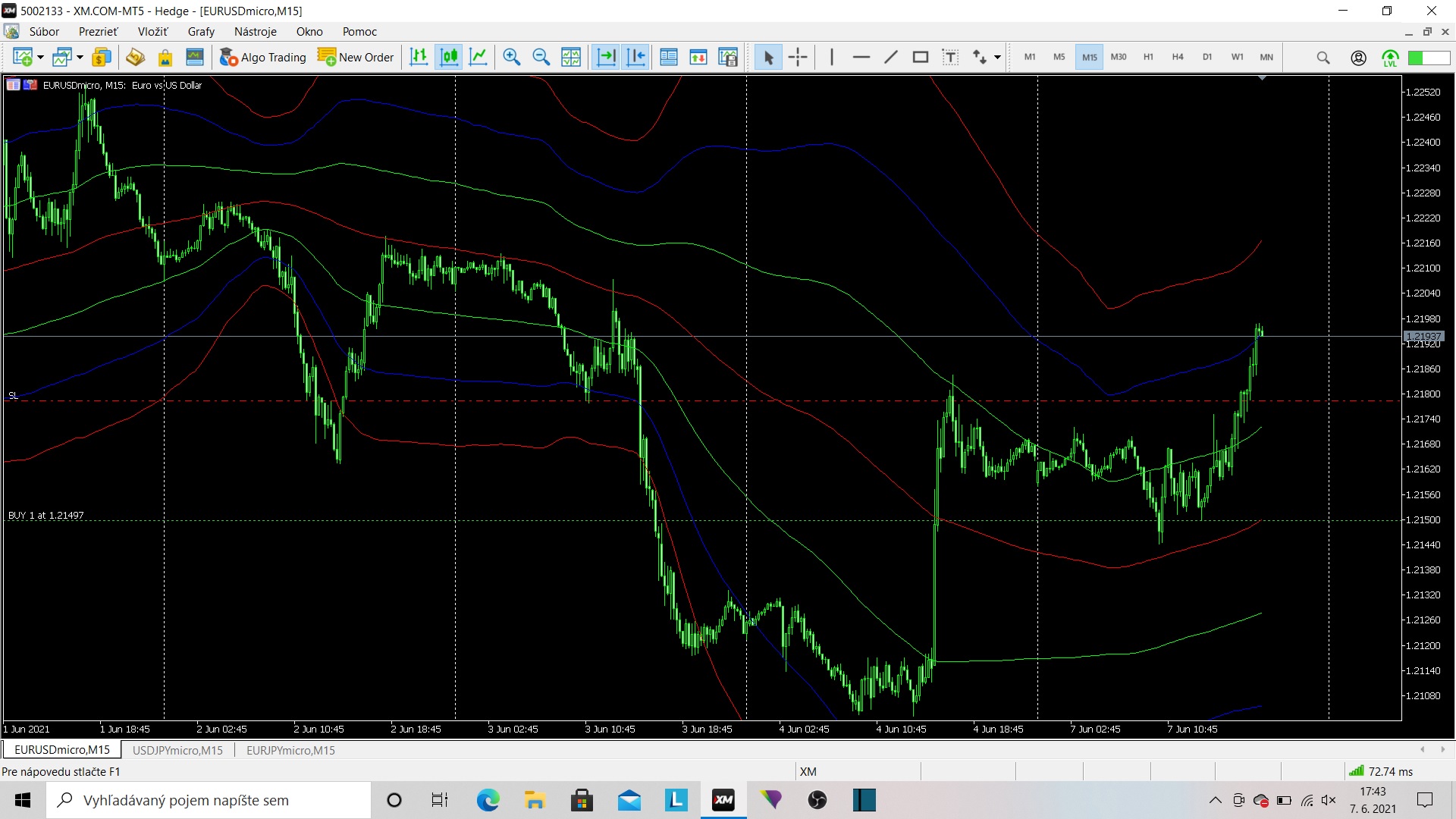Open Microsoft Edge from the taskbar
The image size is (1456, 819).
pyautogui.click(x=488, y=800)
